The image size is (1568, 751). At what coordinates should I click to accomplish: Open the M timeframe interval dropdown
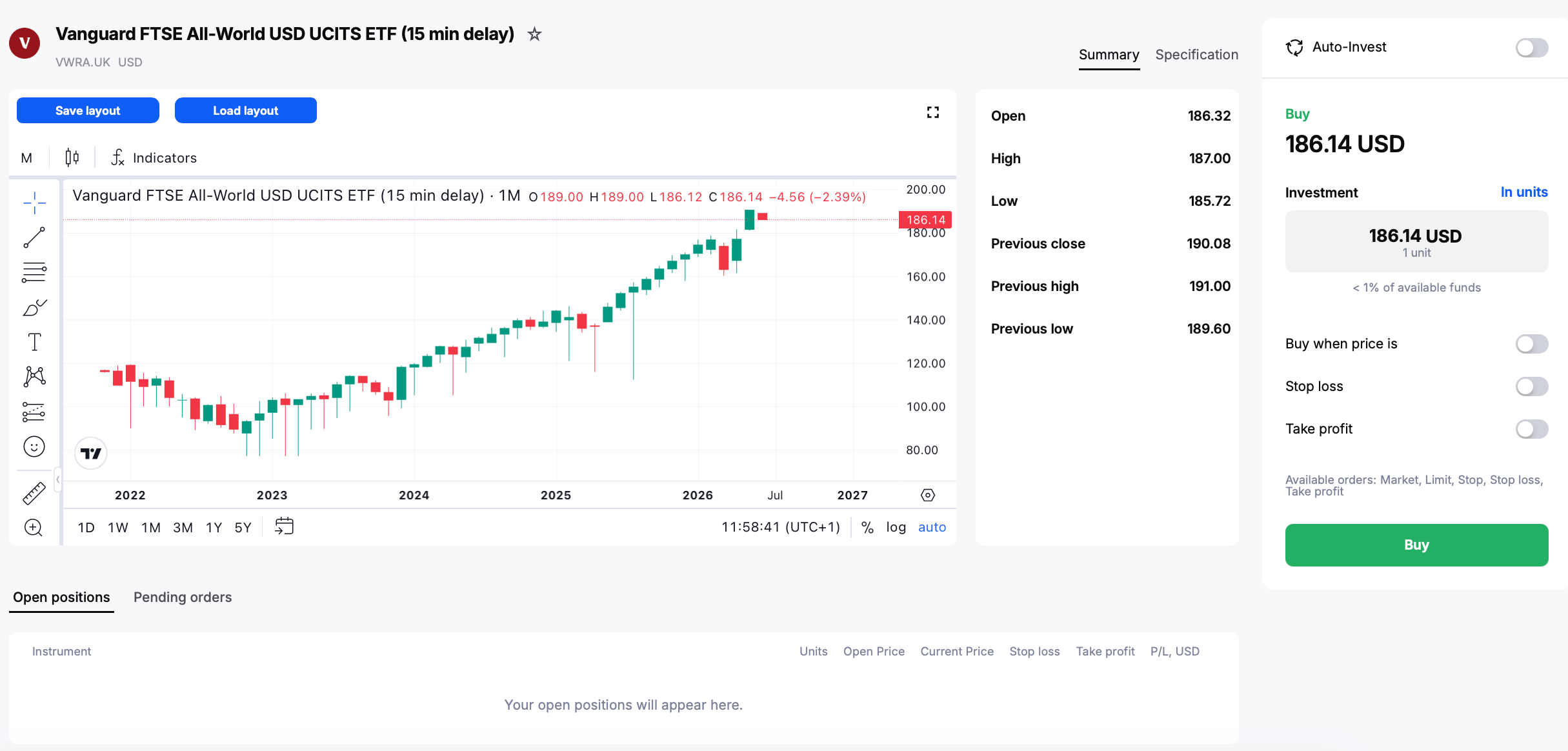[26, 157]
